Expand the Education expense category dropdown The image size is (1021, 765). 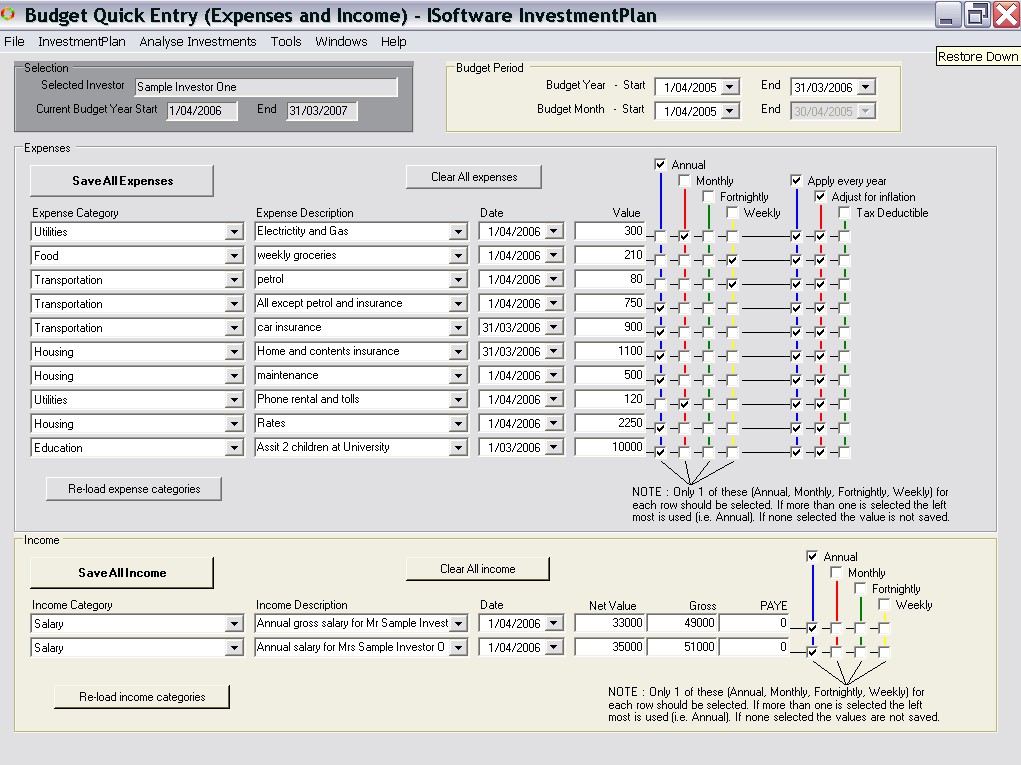234,448
